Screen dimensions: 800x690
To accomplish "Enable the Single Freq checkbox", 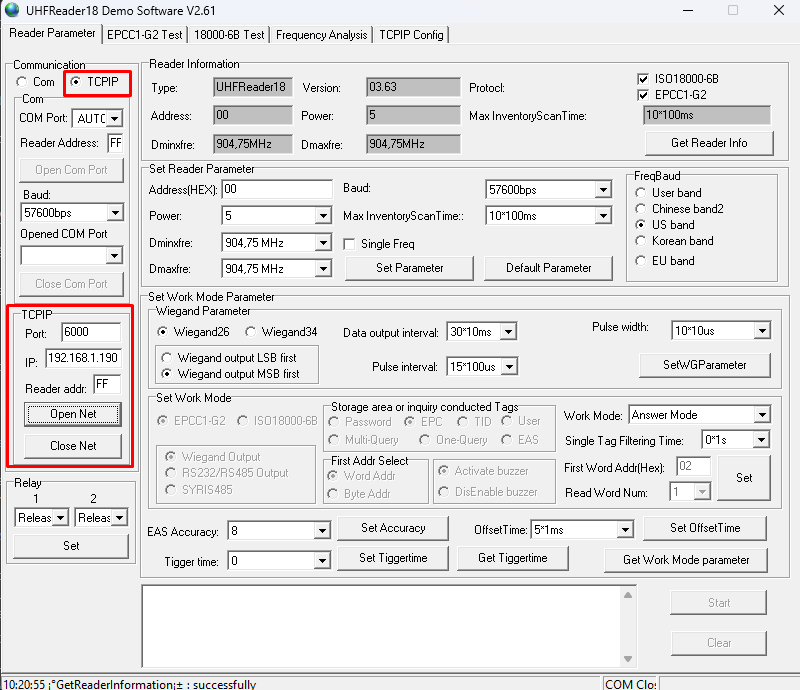I will pyautogui.click(x=350, y=244).
